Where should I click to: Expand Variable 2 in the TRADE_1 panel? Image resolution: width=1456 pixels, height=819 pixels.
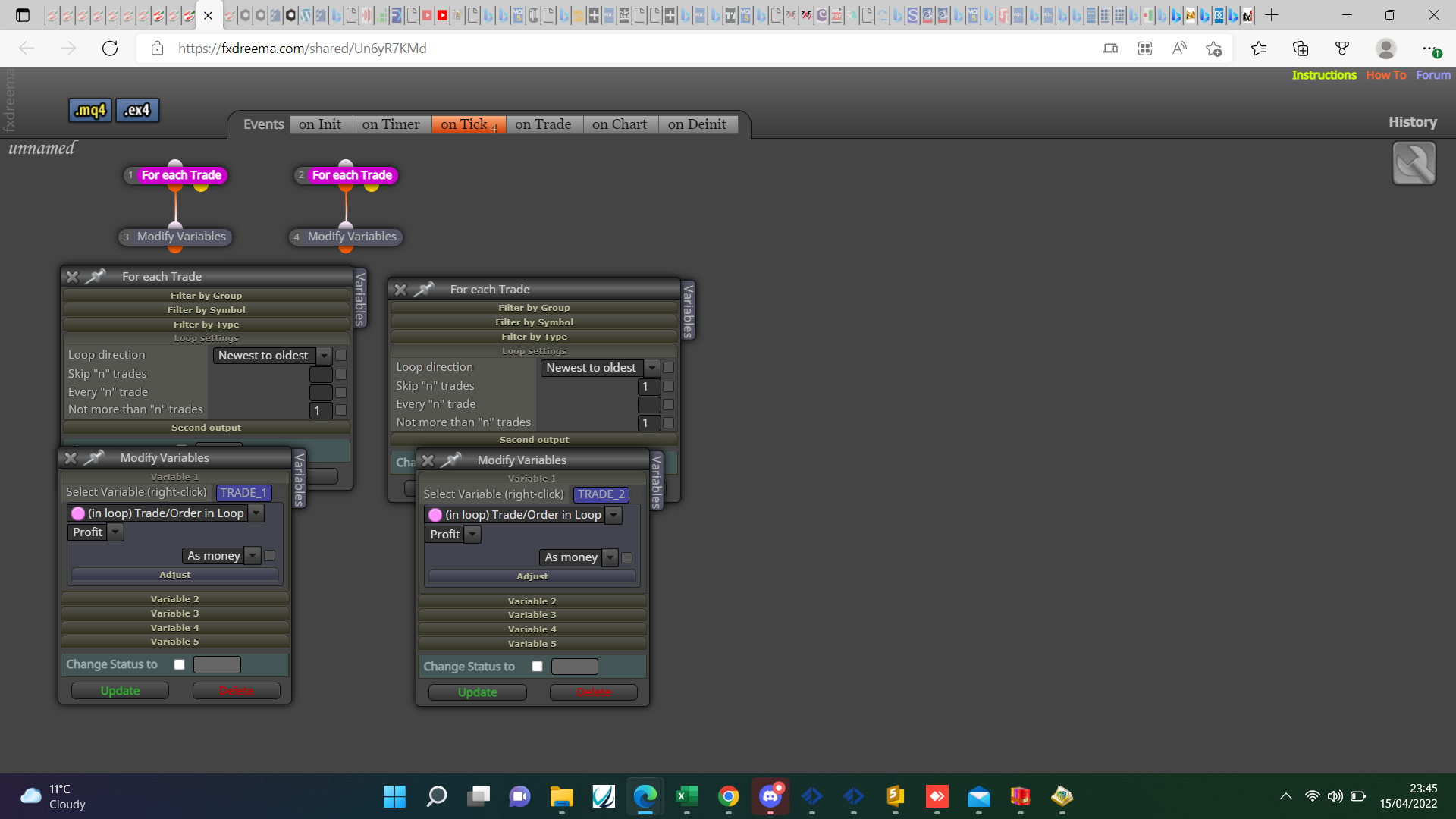pyautogui.click(x=175, y=599)
